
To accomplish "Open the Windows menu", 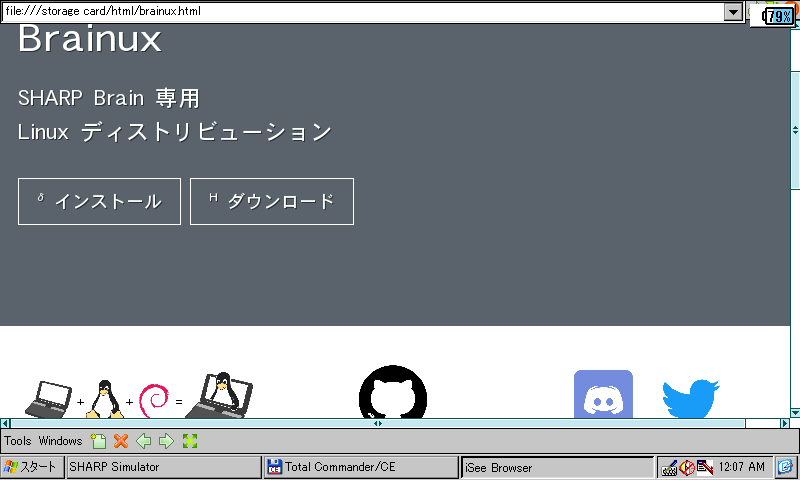I will click(60, 441).
